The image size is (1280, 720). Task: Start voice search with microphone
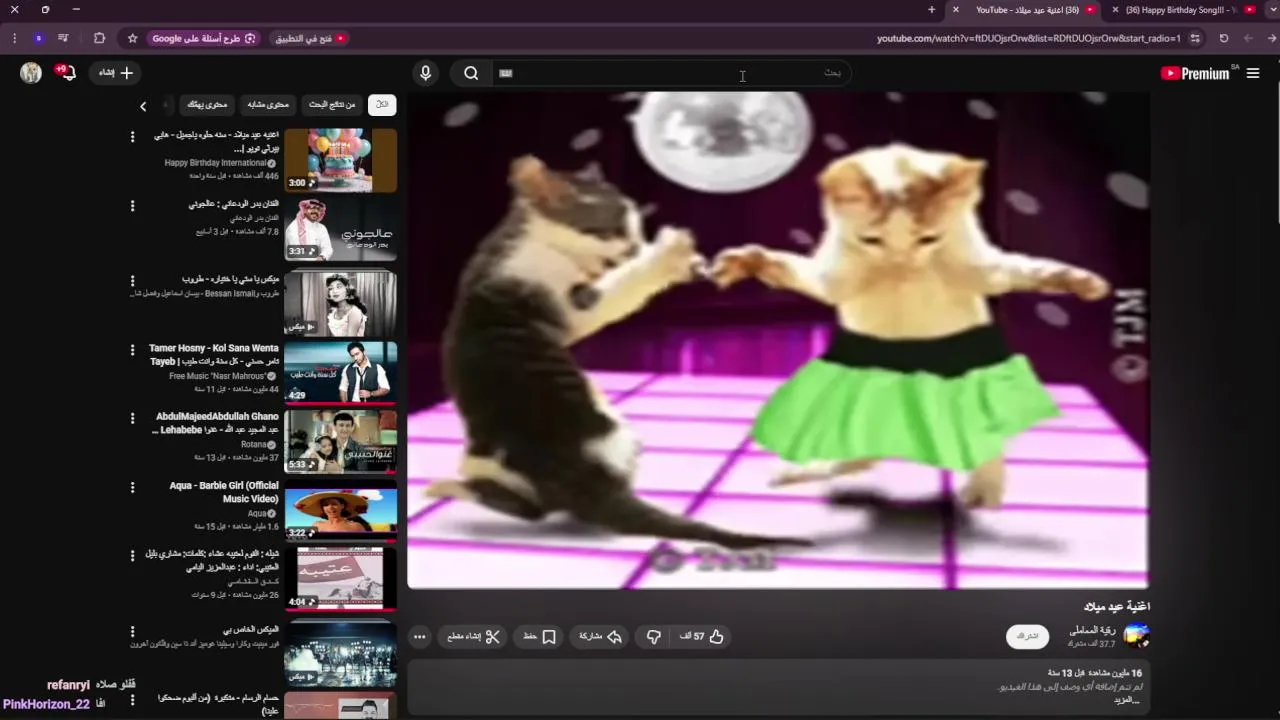(x=425, y=73)
